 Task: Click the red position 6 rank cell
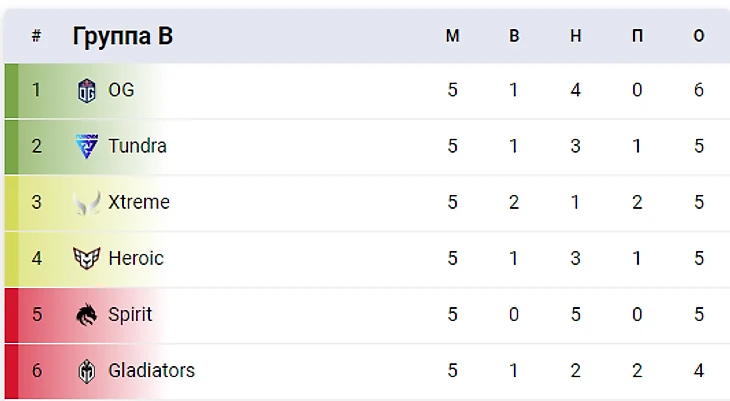coord(36,371)
